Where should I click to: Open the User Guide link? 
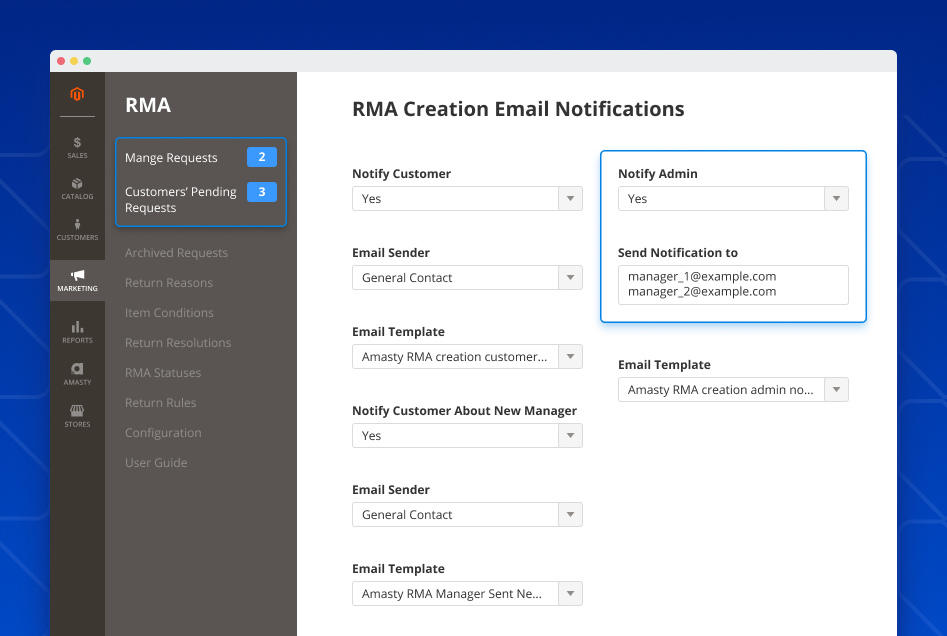[x=156, y=462]
